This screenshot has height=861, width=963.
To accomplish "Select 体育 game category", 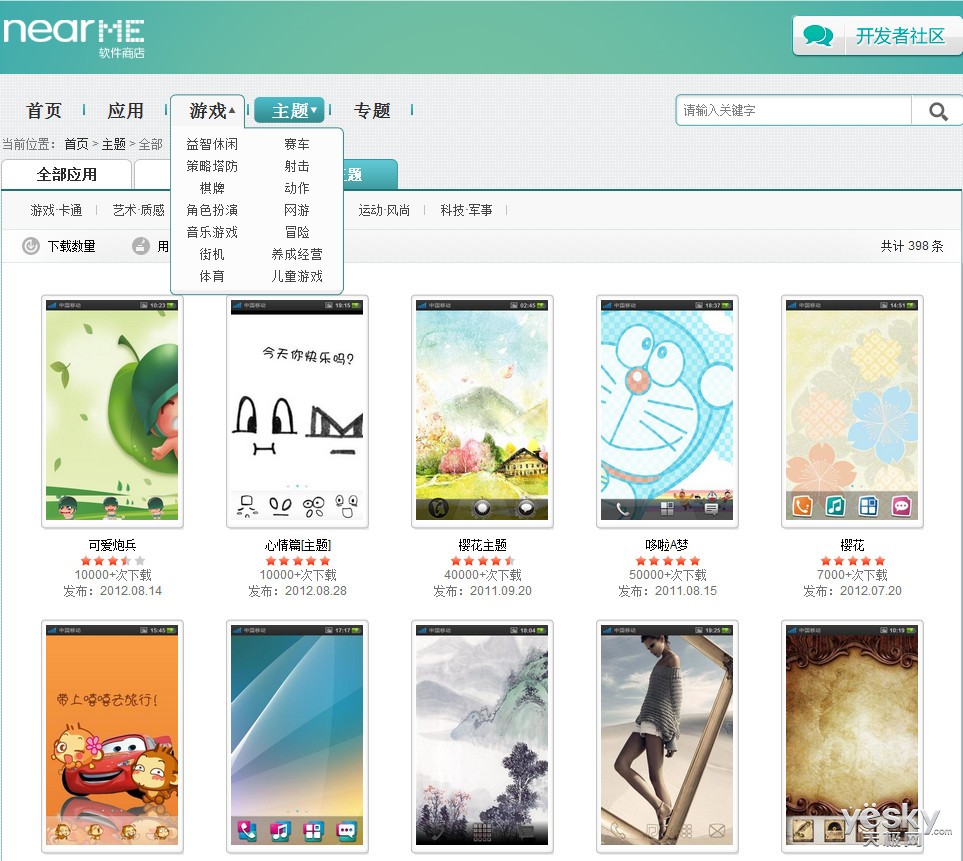I will coord(212,276).
